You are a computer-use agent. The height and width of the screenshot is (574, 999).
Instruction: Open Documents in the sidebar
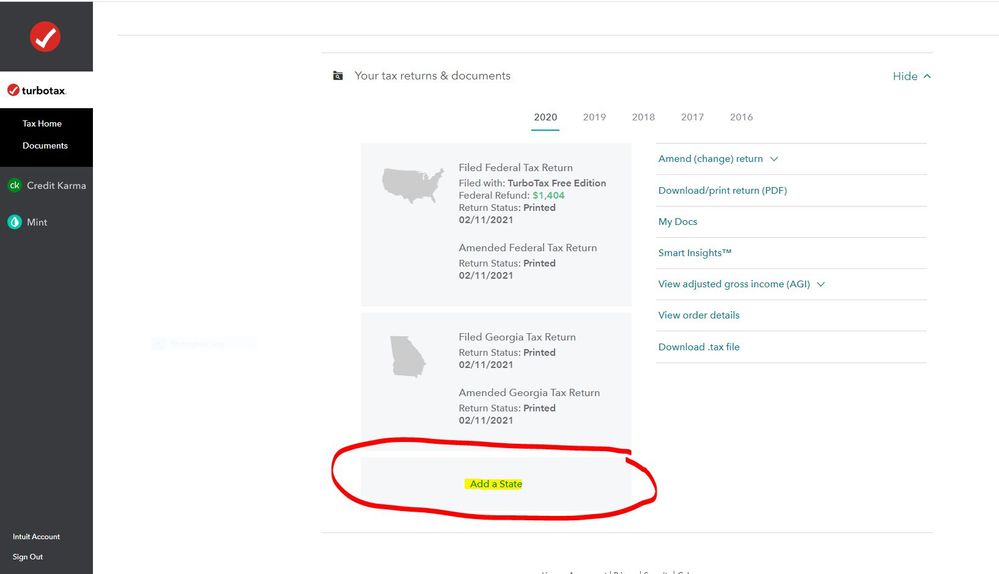coord(45,145)
